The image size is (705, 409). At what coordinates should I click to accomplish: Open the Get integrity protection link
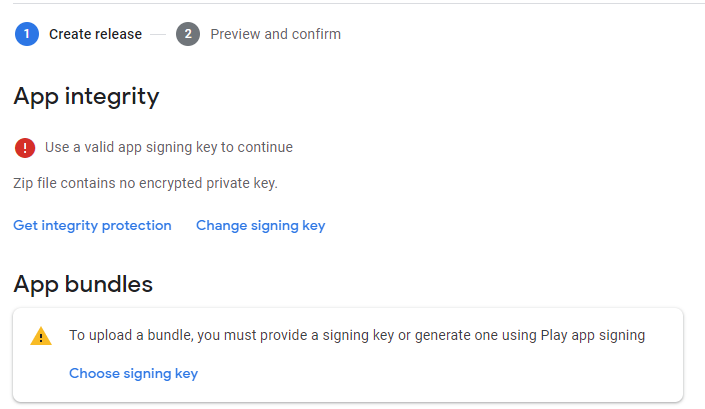(x=92, y=225)
